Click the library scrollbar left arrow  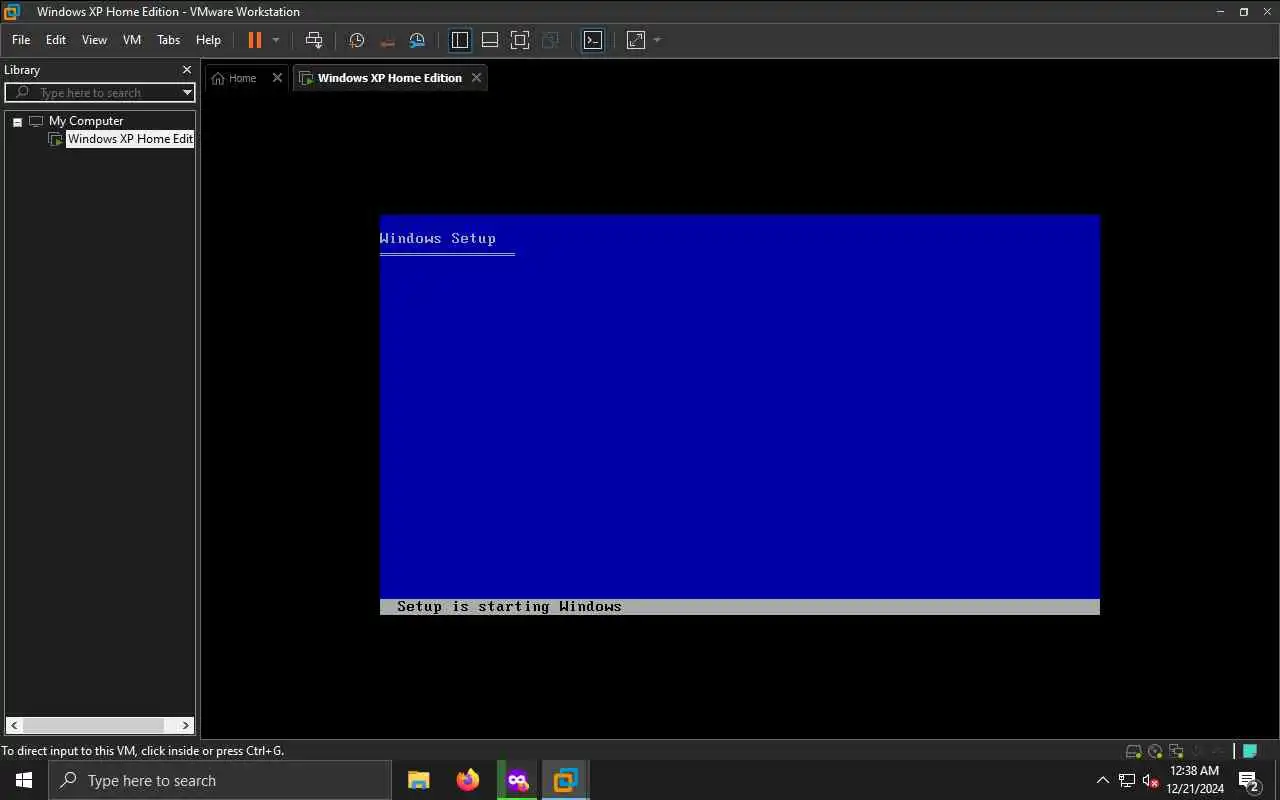(14, 725)
